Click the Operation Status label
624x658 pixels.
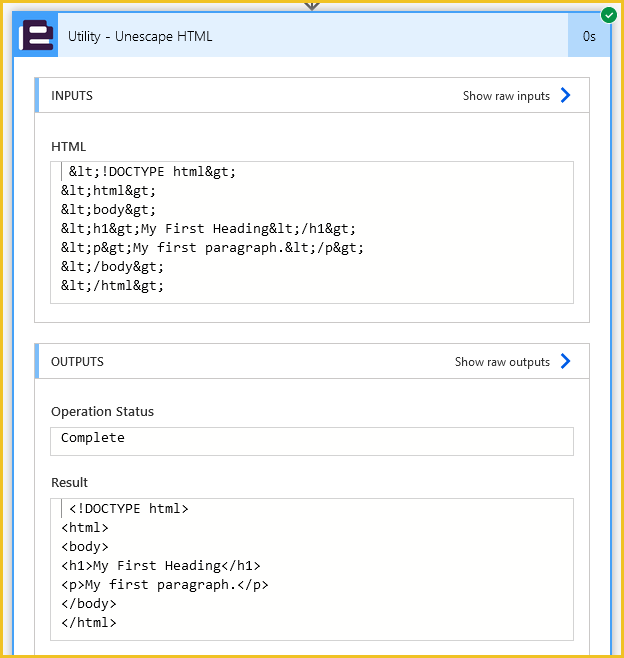pos(102,412)
